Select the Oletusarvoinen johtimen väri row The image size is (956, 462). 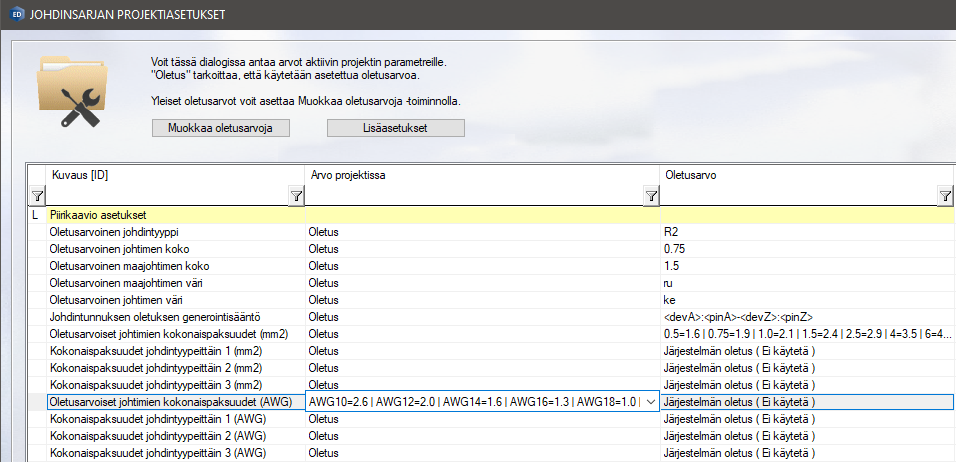tap(175, 299)
